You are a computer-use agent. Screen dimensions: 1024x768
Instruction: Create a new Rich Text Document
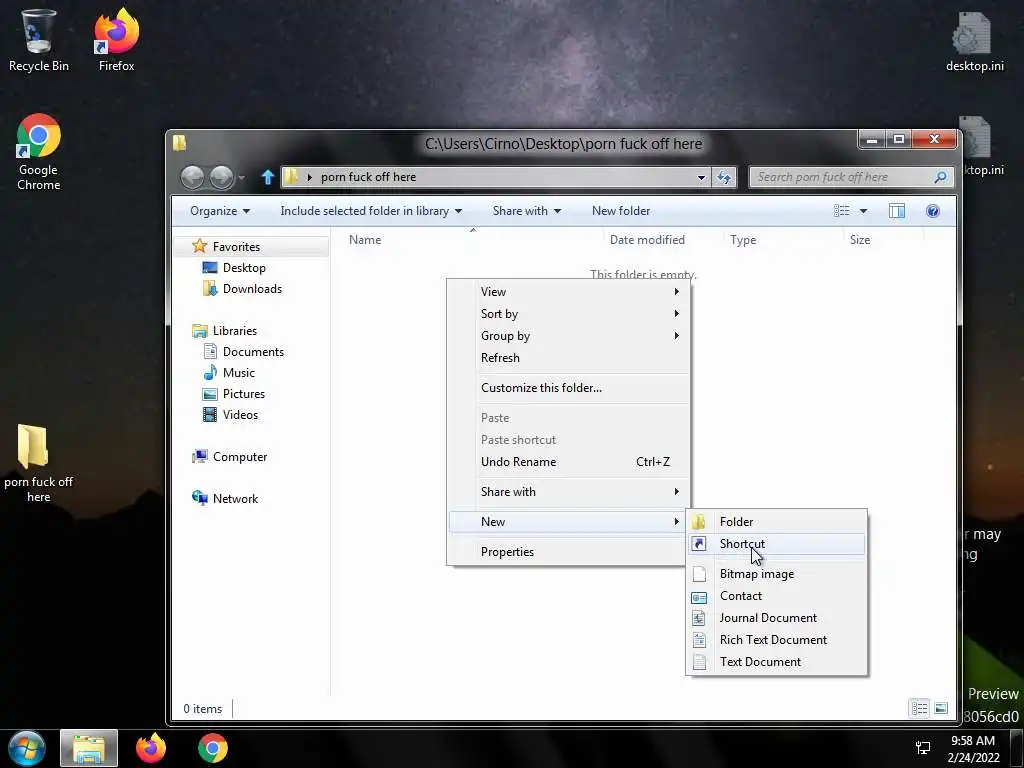pos(776,640)
